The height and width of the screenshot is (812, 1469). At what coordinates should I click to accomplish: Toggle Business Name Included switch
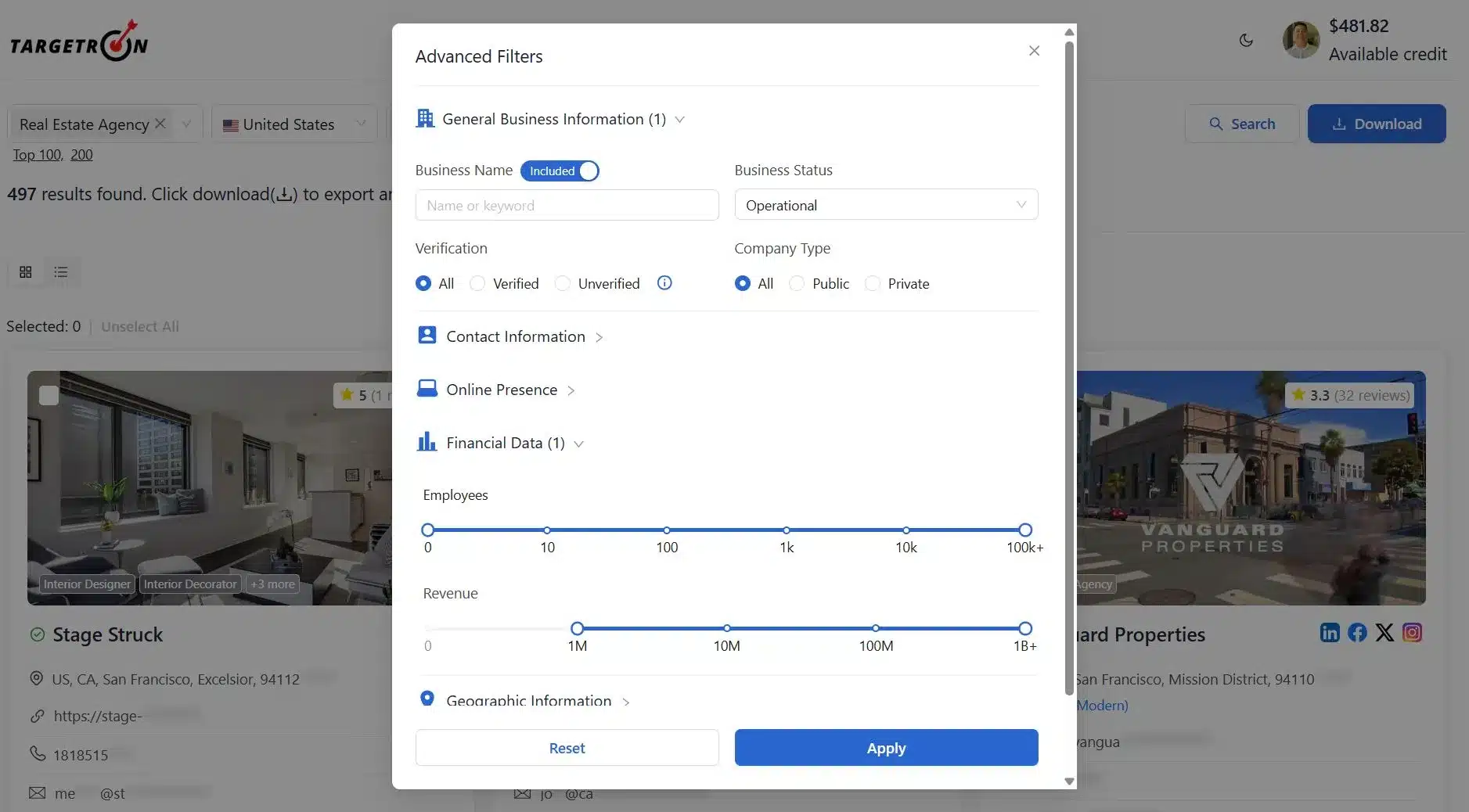click(560, 171)
